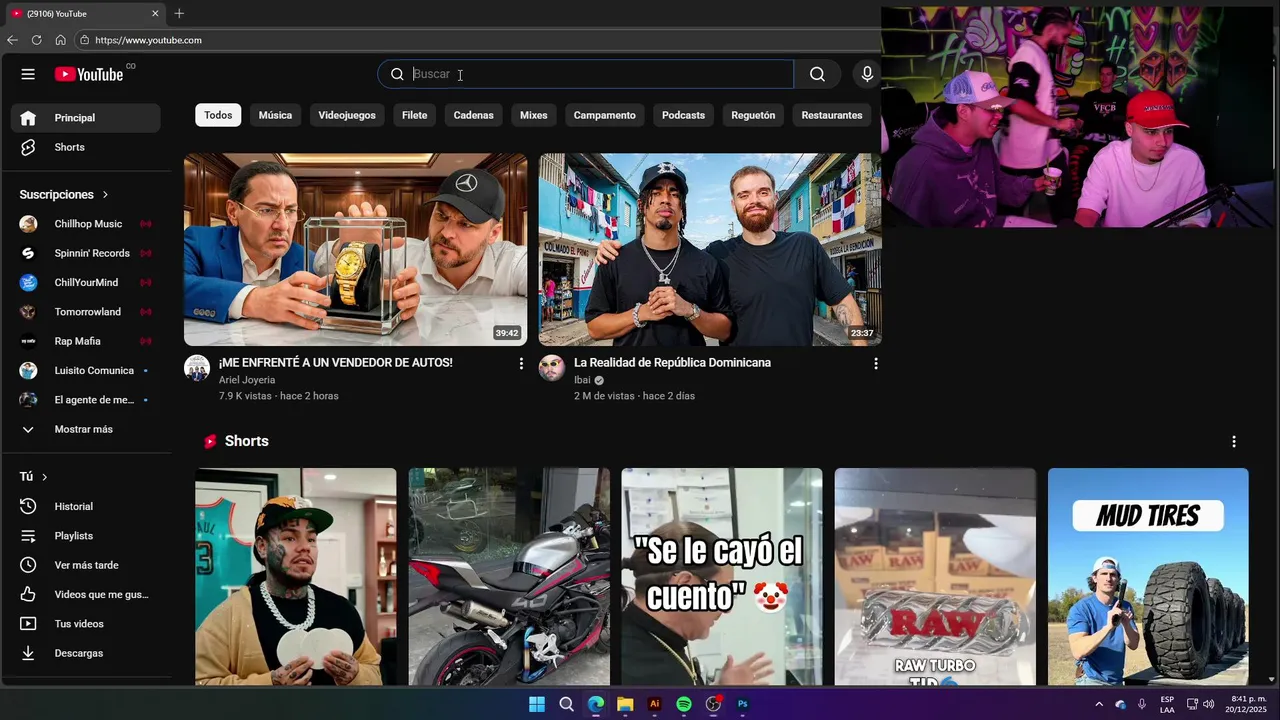Click Ariel Joyería channel avatar
The width and height of the screenshot is (1280, 720).
(x=197, y=368)
